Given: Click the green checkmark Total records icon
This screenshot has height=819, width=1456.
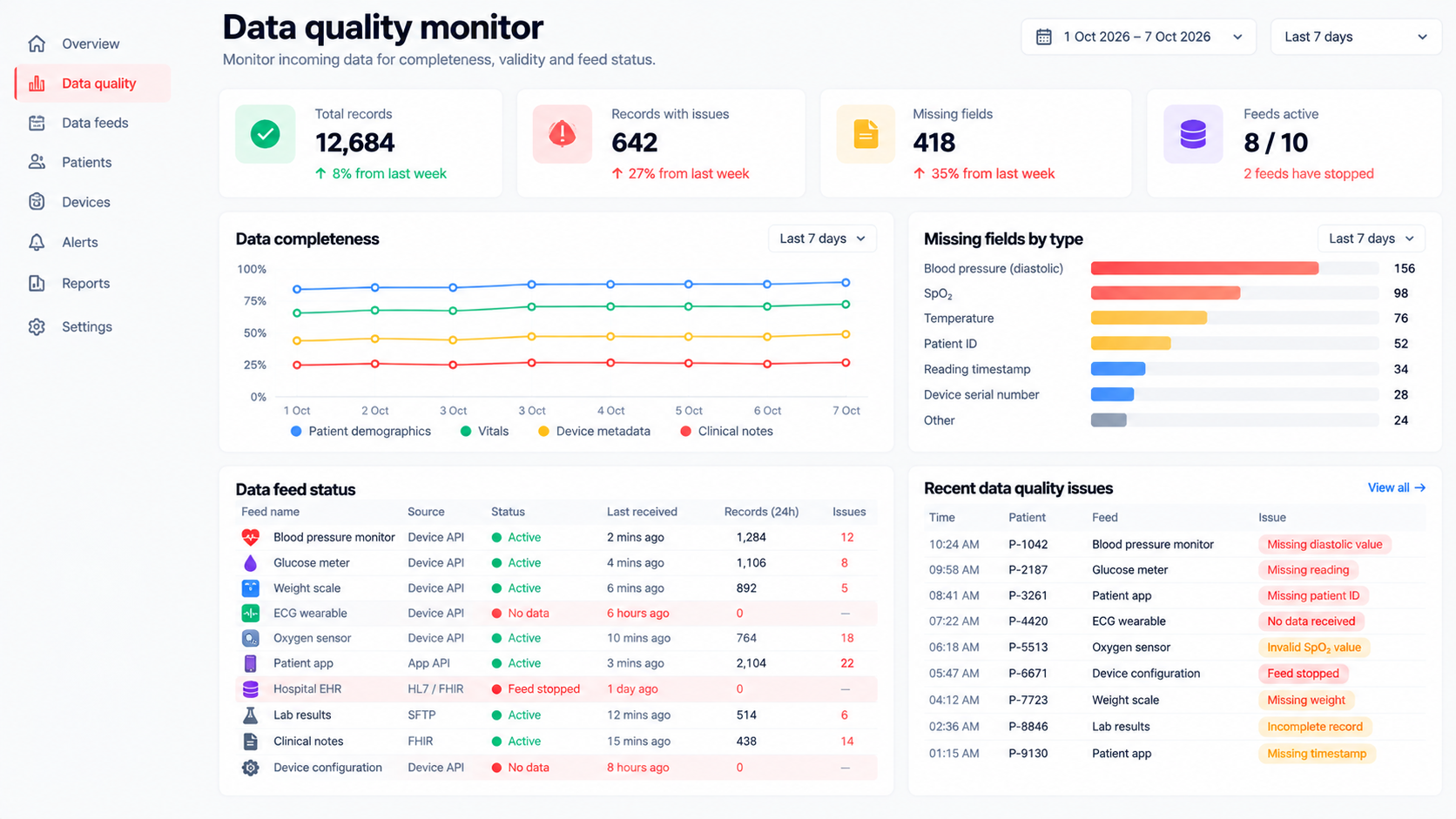Looking at the screenshot, I should point(265,134).
